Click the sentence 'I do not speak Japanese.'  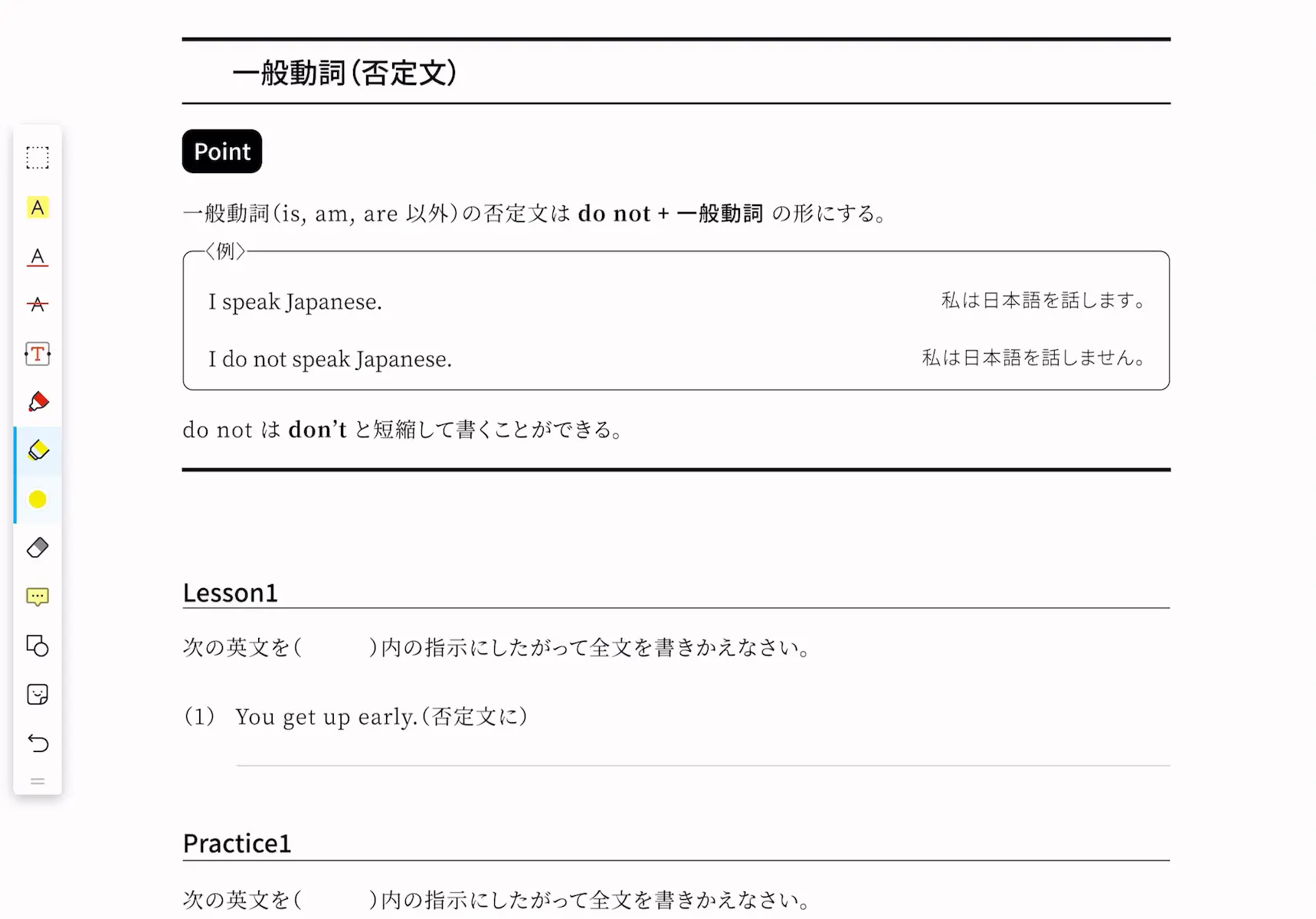(330, 359)
